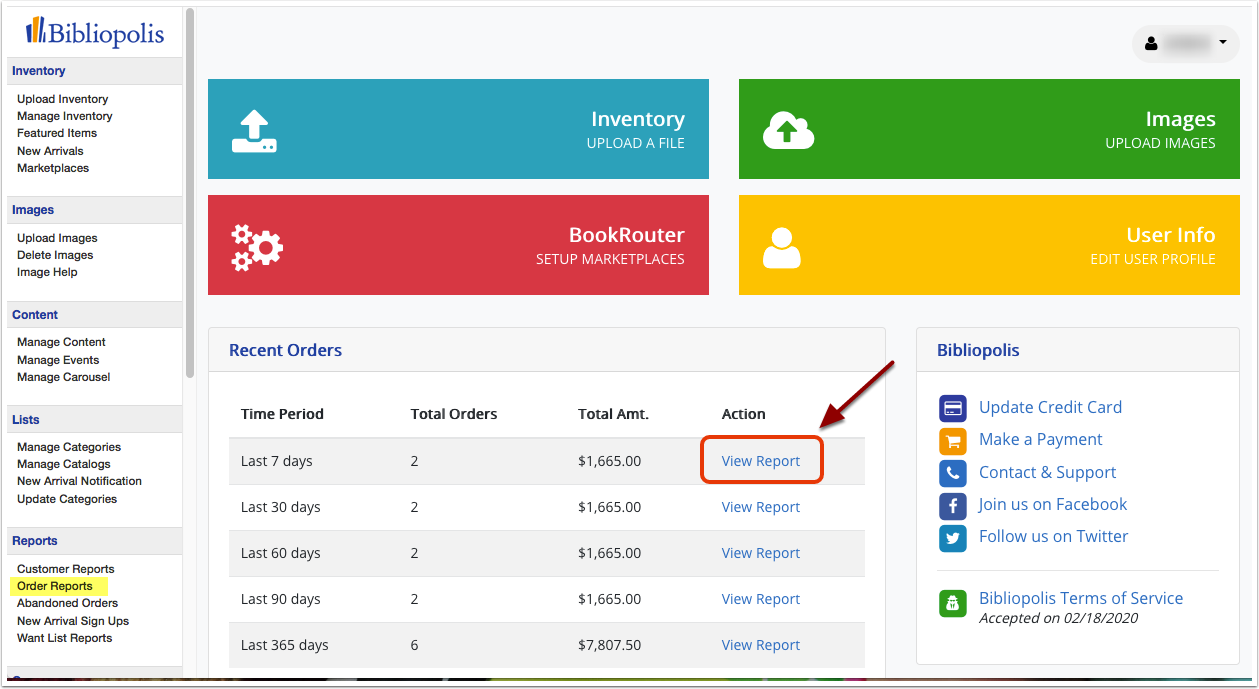Open the Images Upload Images tile
Image resolution: width=1259 pixels, height=689 pixels.
click(x=989, y=129)
